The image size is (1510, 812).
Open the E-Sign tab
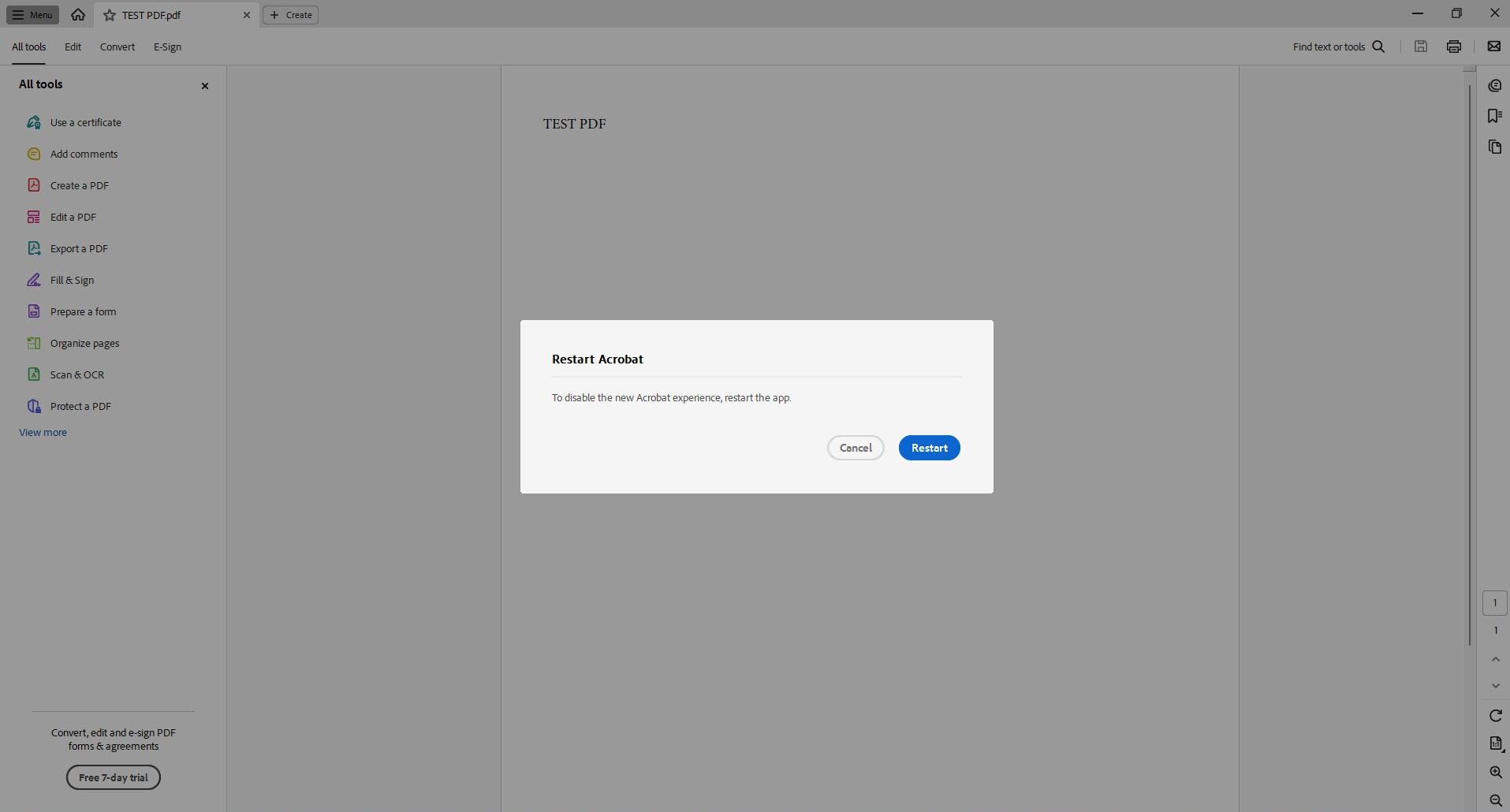coord(167,47)
